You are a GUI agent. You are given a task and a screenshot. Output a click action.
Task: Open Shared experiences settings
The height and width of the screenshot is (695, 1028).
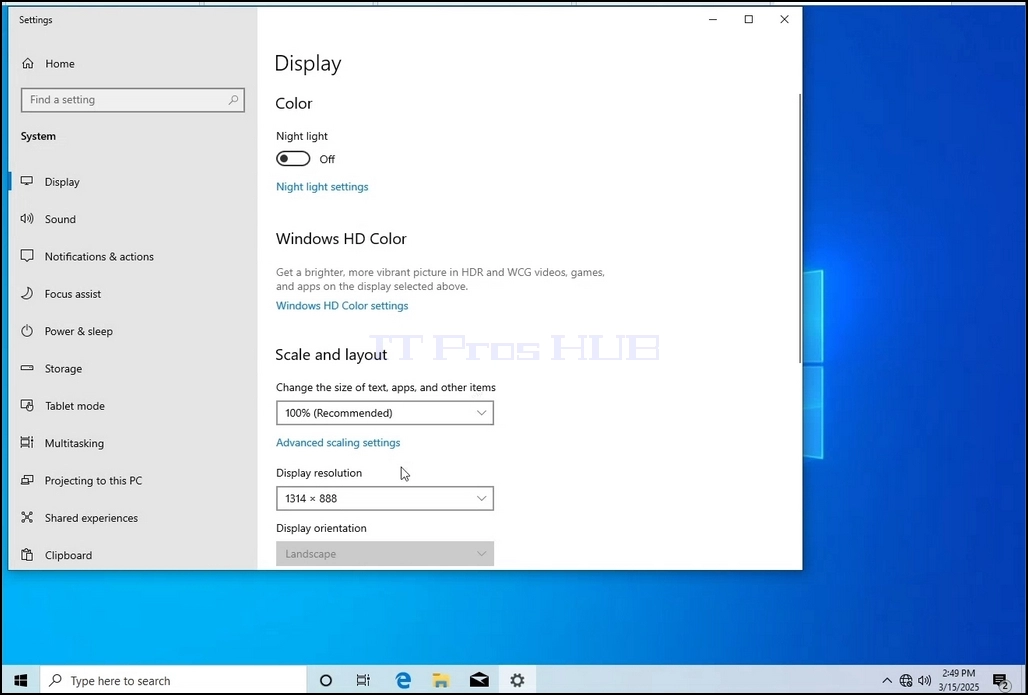pyautogui.click(x=133, y=518)
